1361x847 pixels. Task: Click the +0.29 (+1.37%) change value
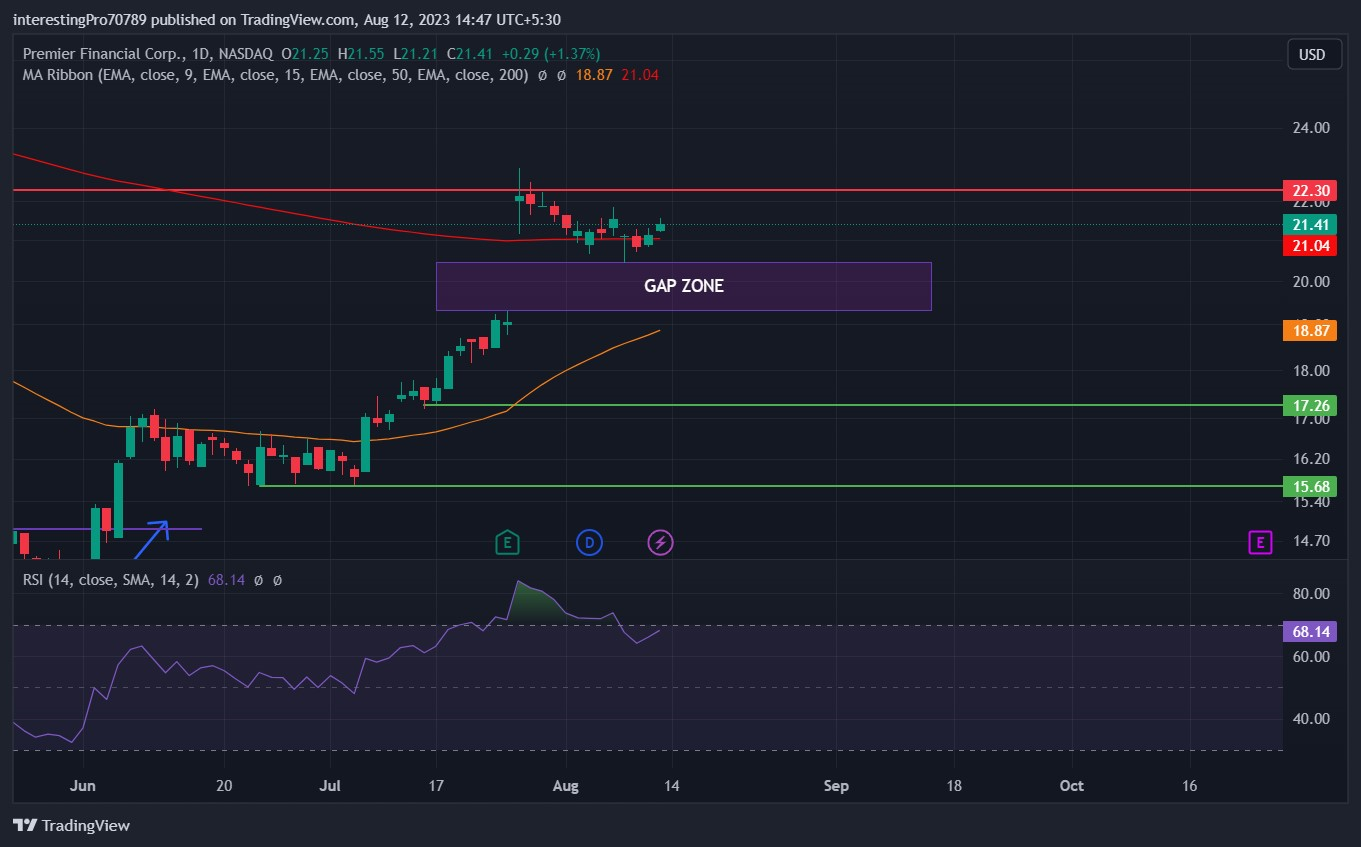click(x=551, y=53)
